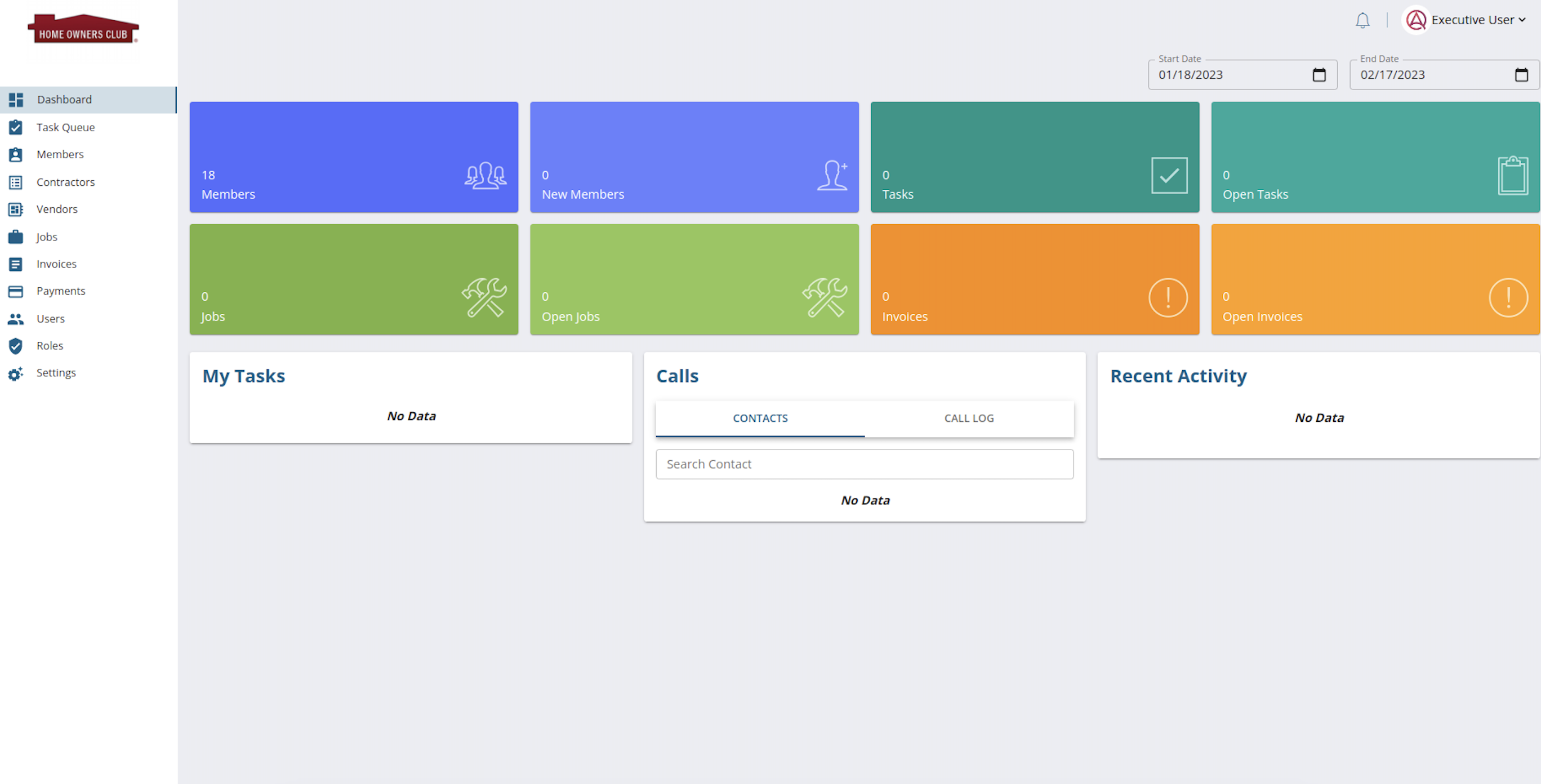Click the Tasks count card label
This screenshot has height=784, width=1541.
[x=897, y=194]
